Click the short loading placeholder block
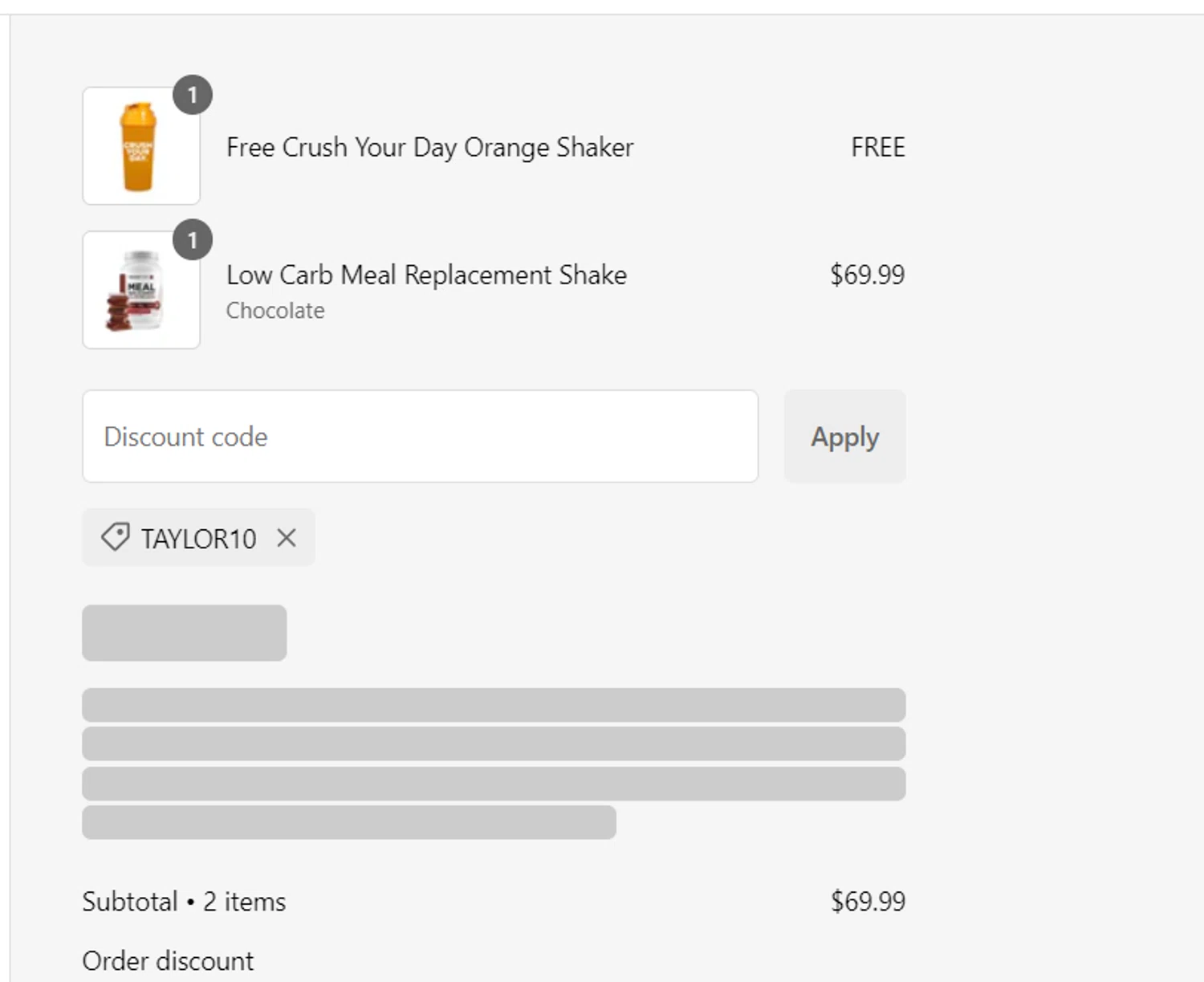Screen dimensions: 1204x982 tap(184, 633)
